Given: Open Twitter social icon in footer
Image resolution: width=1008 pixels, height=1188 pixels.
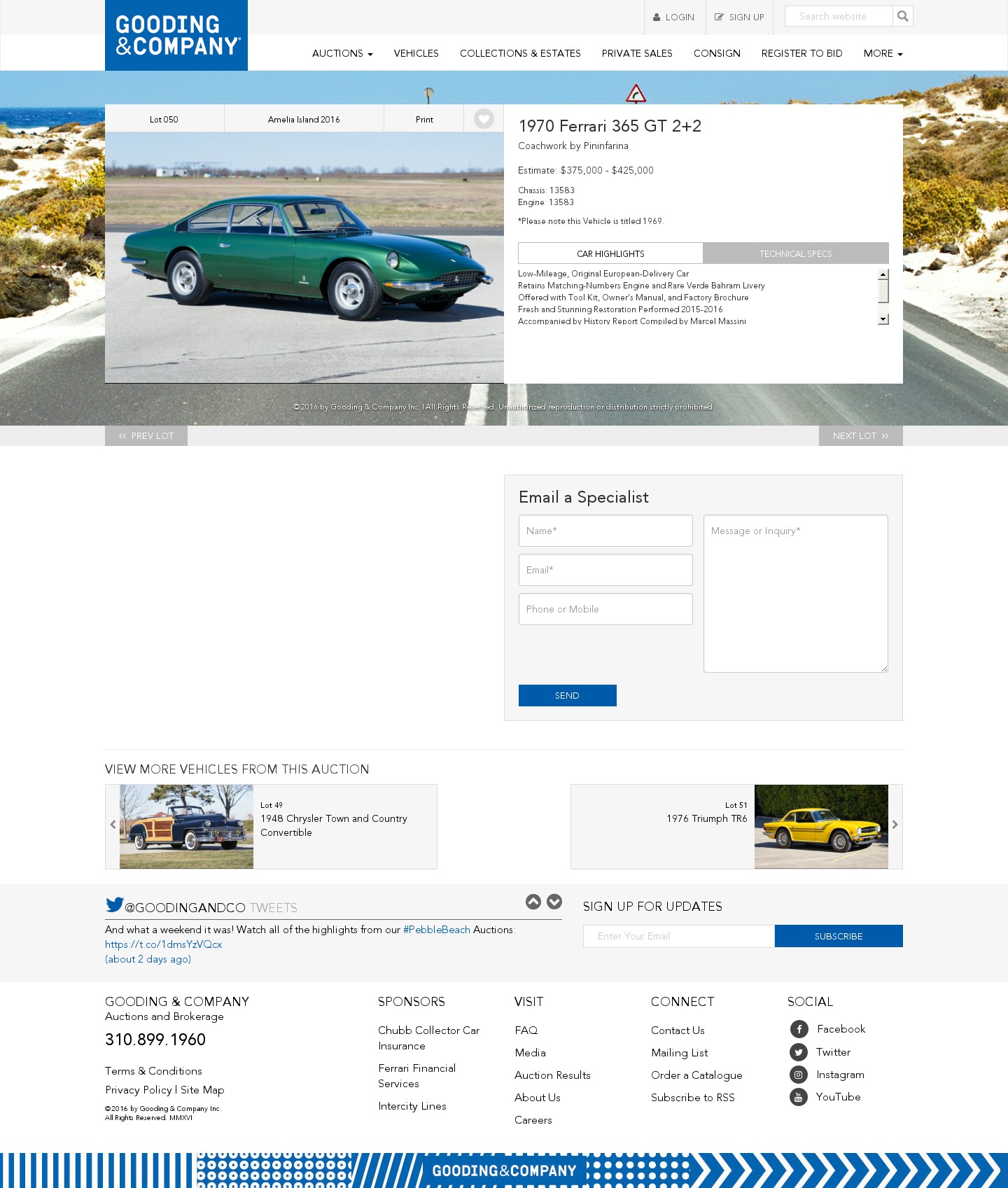Looking at the screenshot, I should pyautogui.click(x=799, y=1052).
